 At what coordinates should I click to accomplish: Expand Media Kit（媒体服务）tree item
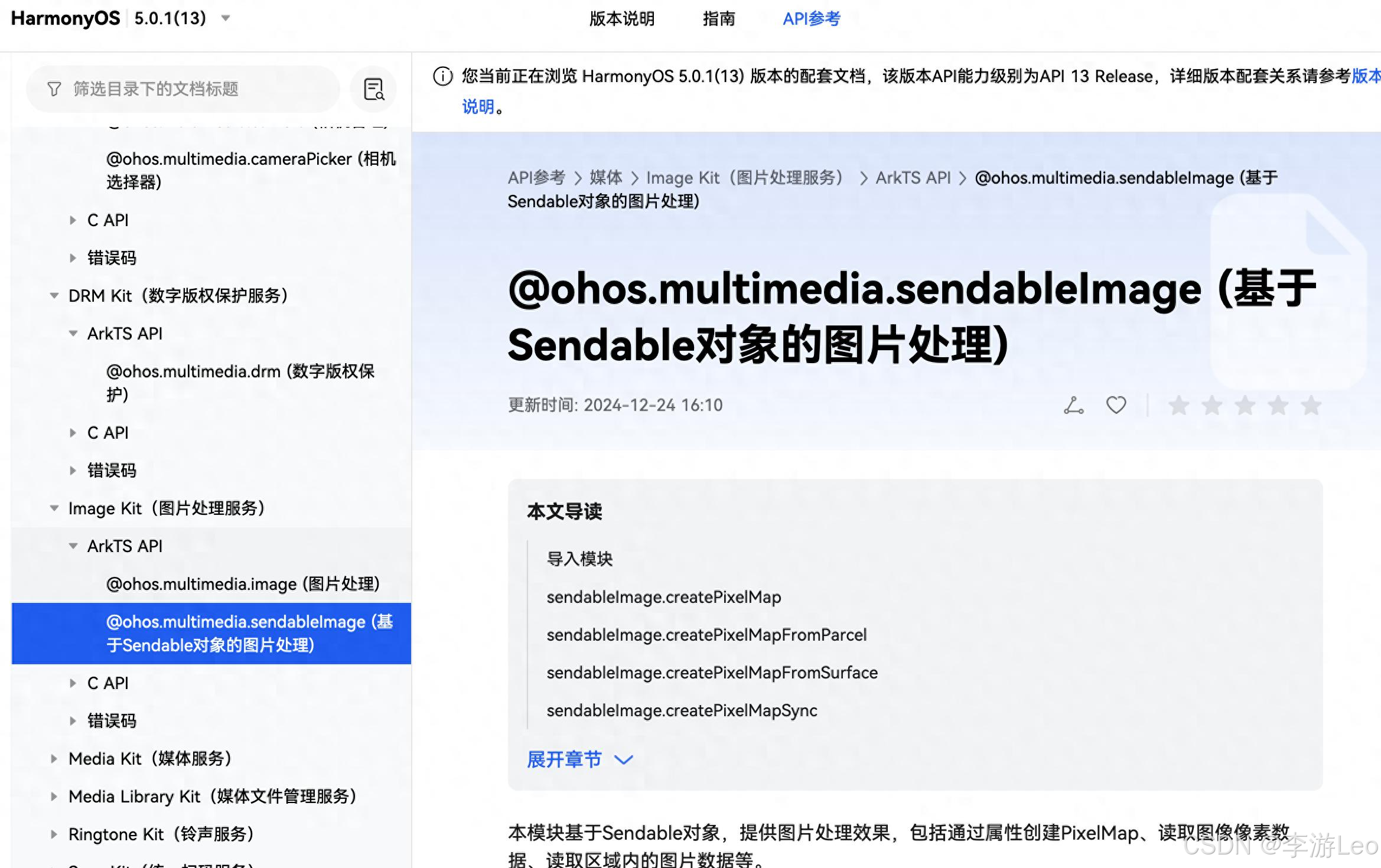coord(55,758)
